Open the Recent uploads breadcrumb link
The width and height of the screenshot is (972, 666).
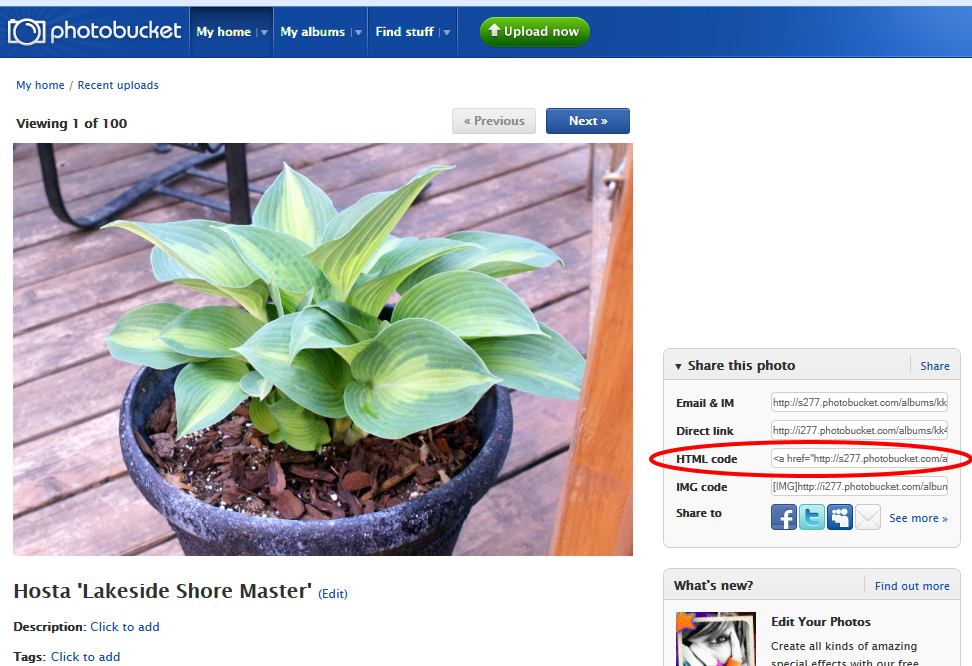[118, 85]
